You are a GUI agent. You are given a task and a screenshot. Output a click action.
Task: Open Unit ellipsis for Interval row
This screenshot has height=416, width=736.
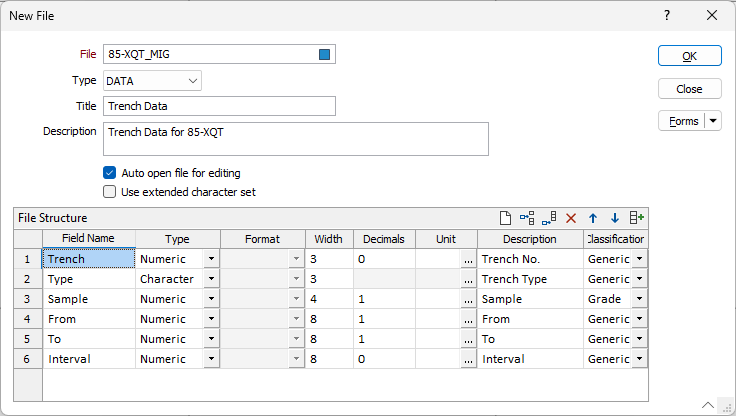tap(468, 359)
